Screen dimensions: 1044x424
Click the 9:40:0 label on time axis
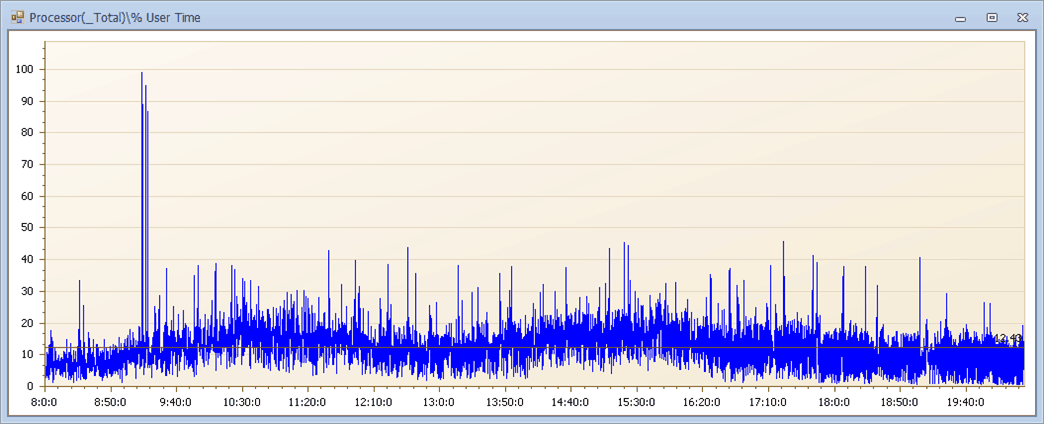[x=175, y=402]
